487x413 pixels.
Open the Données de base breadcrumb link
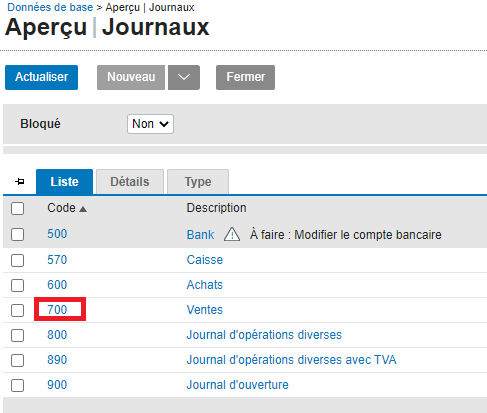click(x=50, y=7)
